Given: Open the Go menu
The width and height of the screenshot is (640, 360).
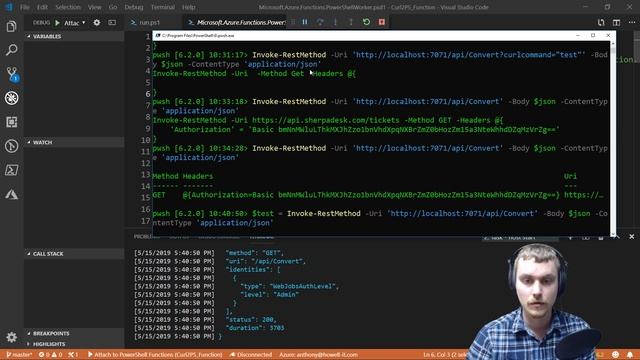Looking at the screenshot, I should coord(113,7).
